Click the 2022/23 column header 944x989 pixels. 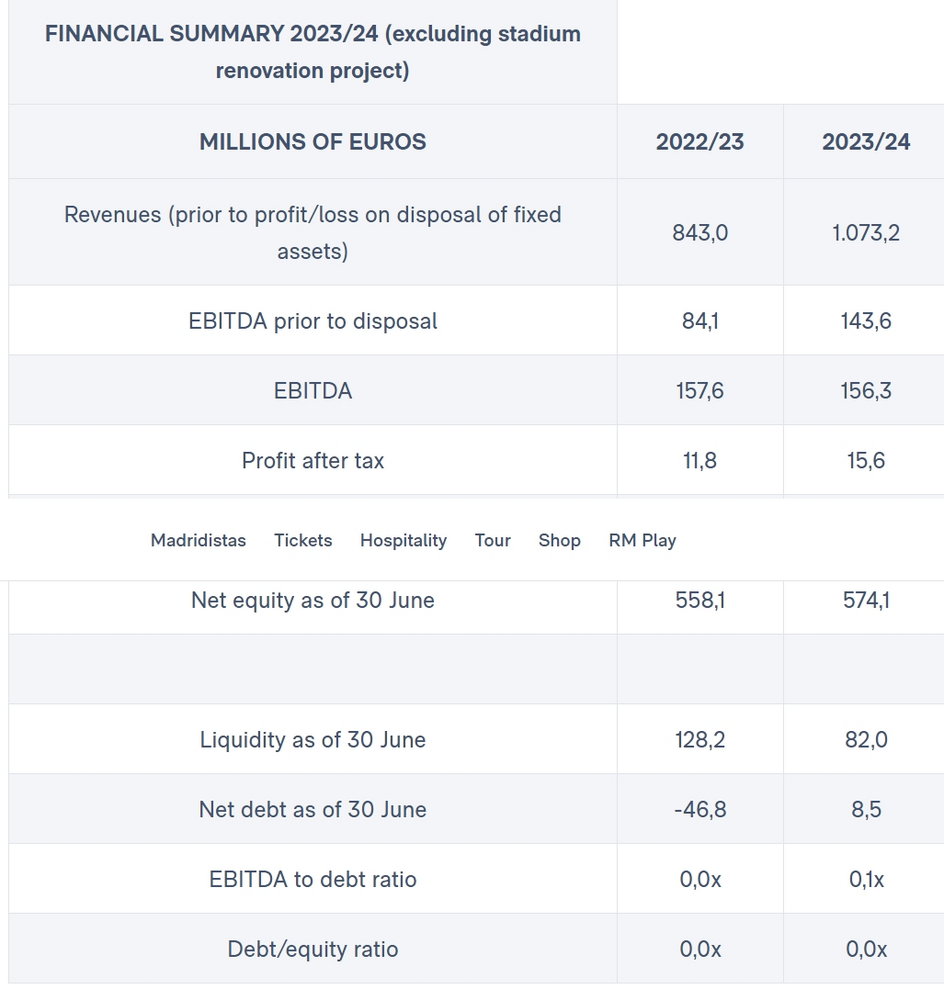pos(700,142)
